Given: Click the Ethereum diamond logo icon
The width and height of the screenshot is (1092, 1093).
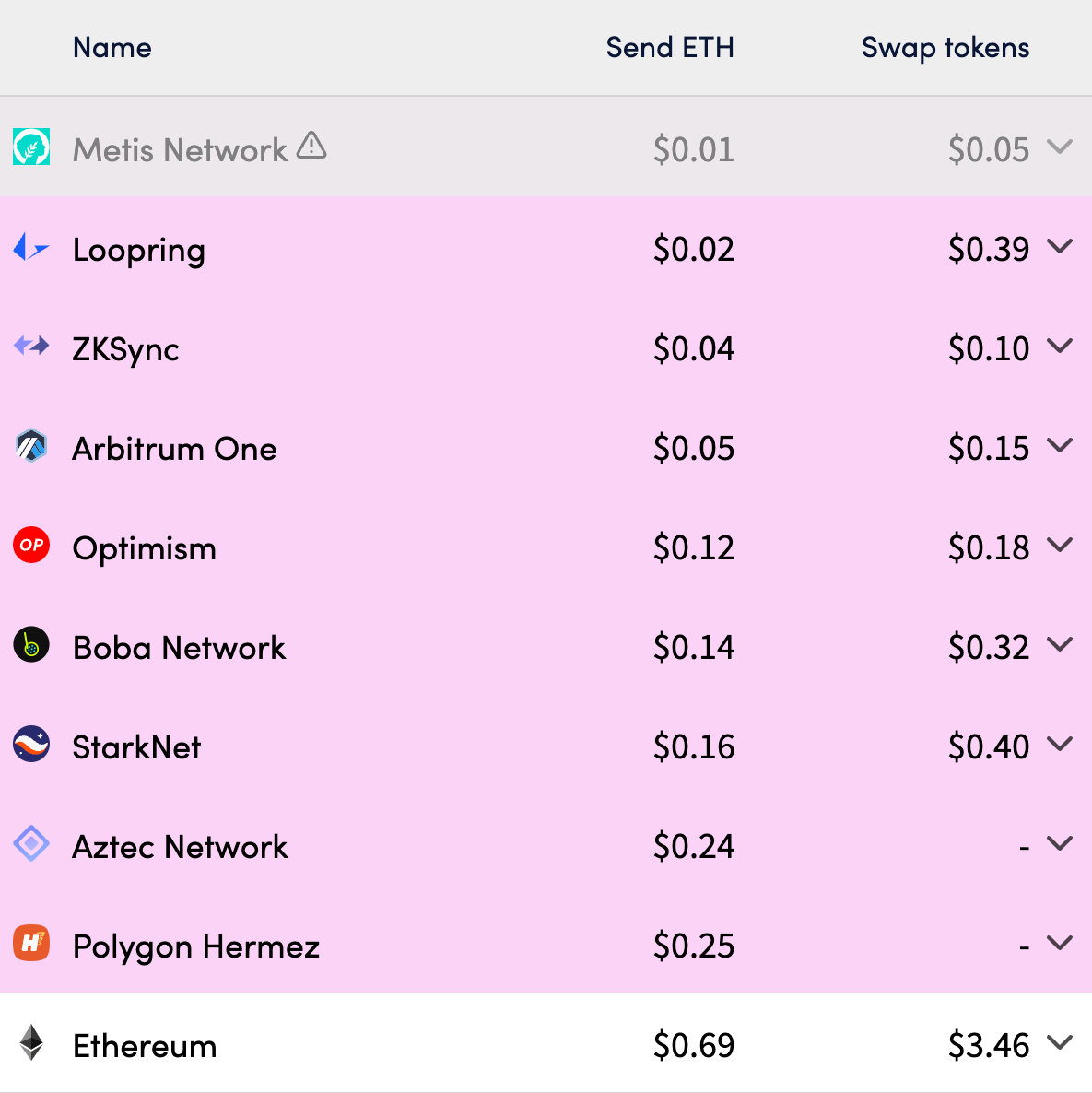Looking at the screenshot, I should pos(31,1042).
